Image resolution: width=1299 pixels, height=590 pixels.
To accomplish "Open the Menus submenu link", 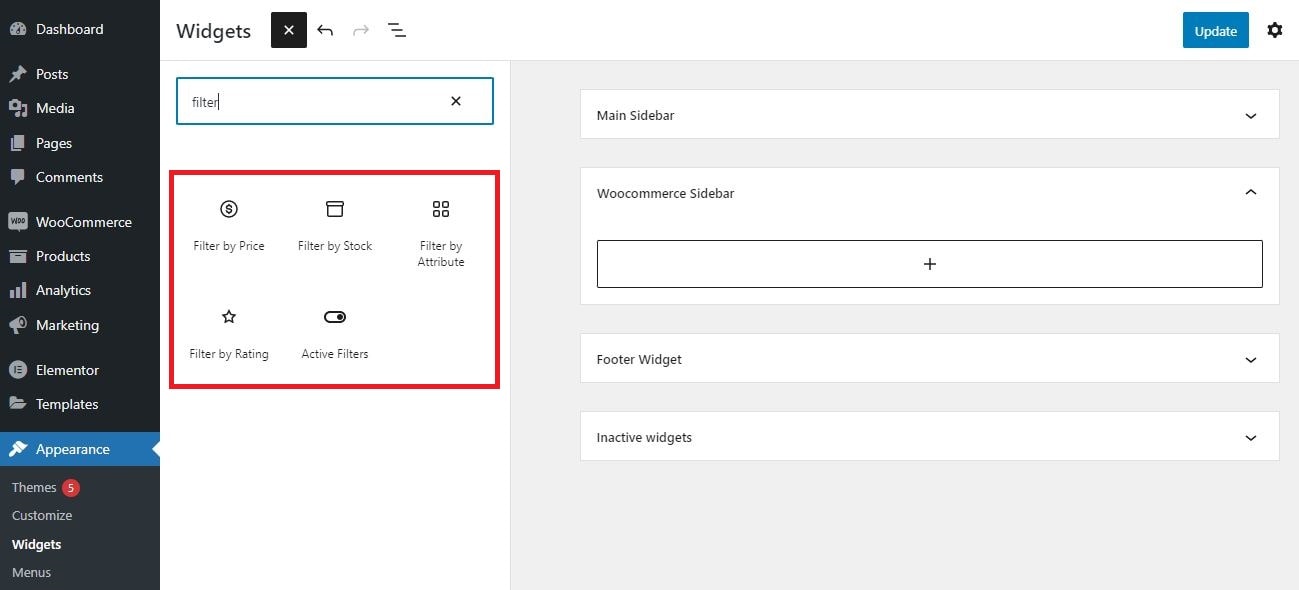I will 31,572.
